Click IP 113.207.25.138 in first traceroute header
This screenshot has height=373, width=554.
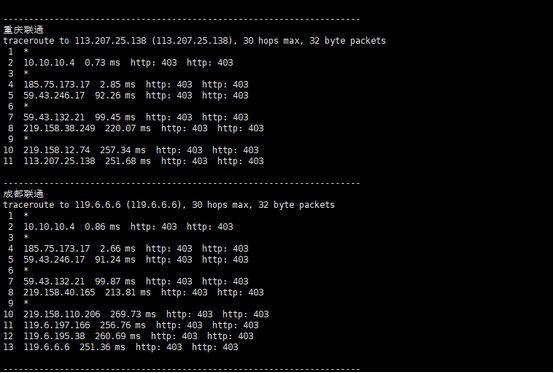click(x=110, y=41)
